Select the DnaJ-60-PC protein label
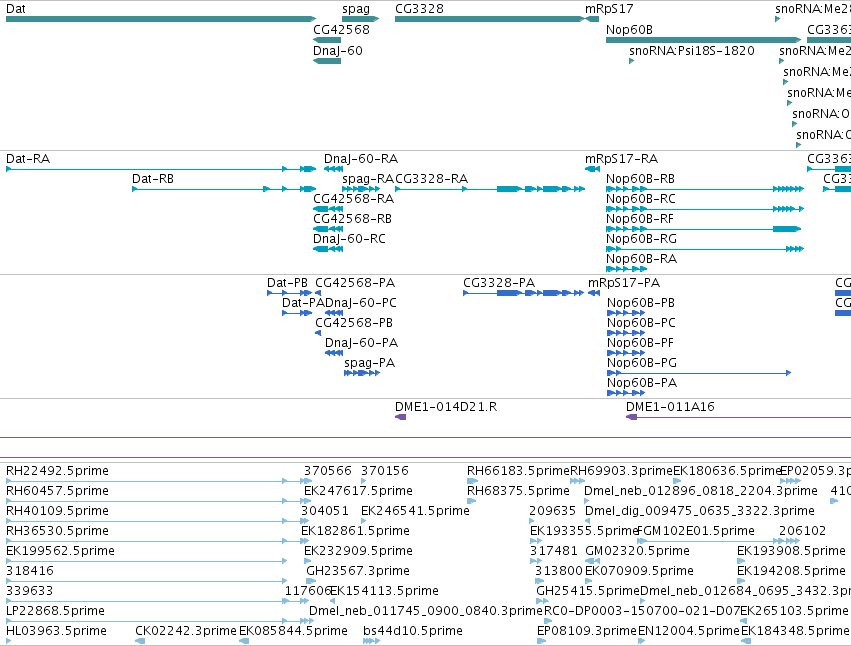Viewport: 851px width, 646px height. (361, 303)
